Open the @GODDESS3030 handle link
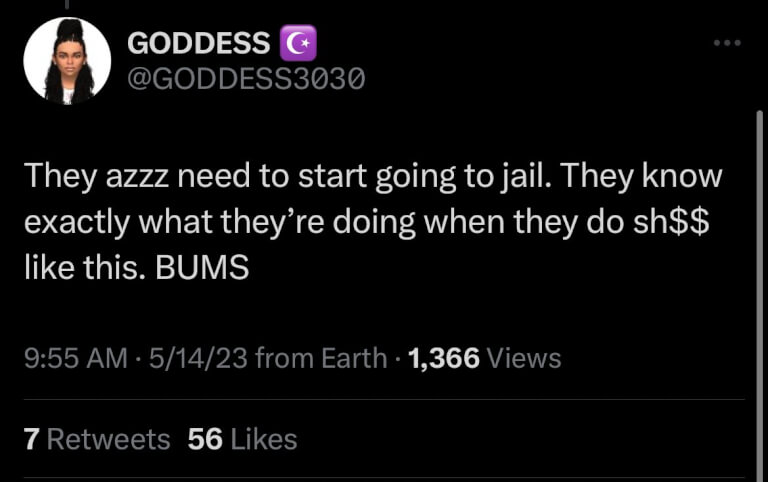The width and height of the screenshot is (768, 482). (x=246, y=78)
